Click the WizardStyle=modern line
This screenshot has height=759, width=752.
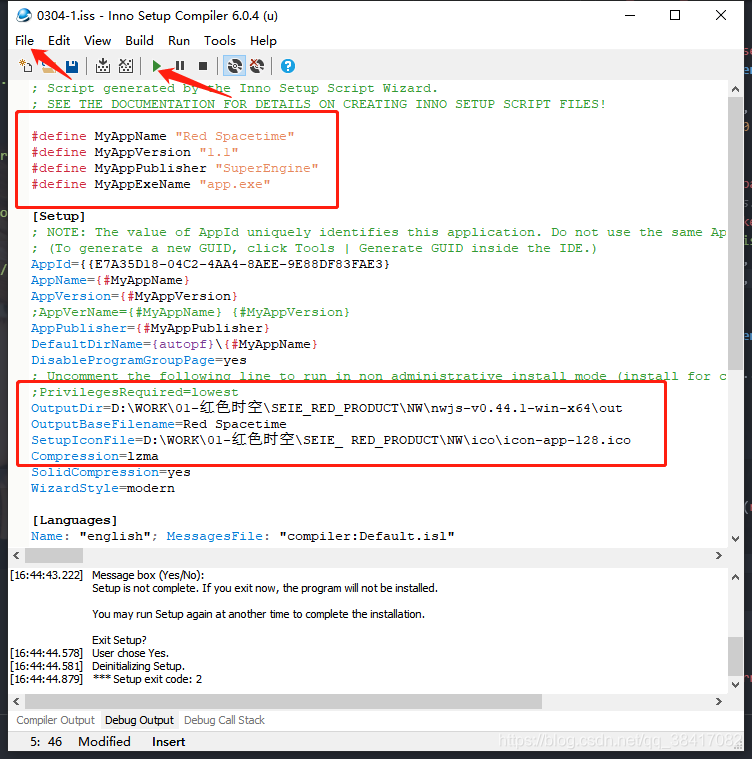[103, 487]
